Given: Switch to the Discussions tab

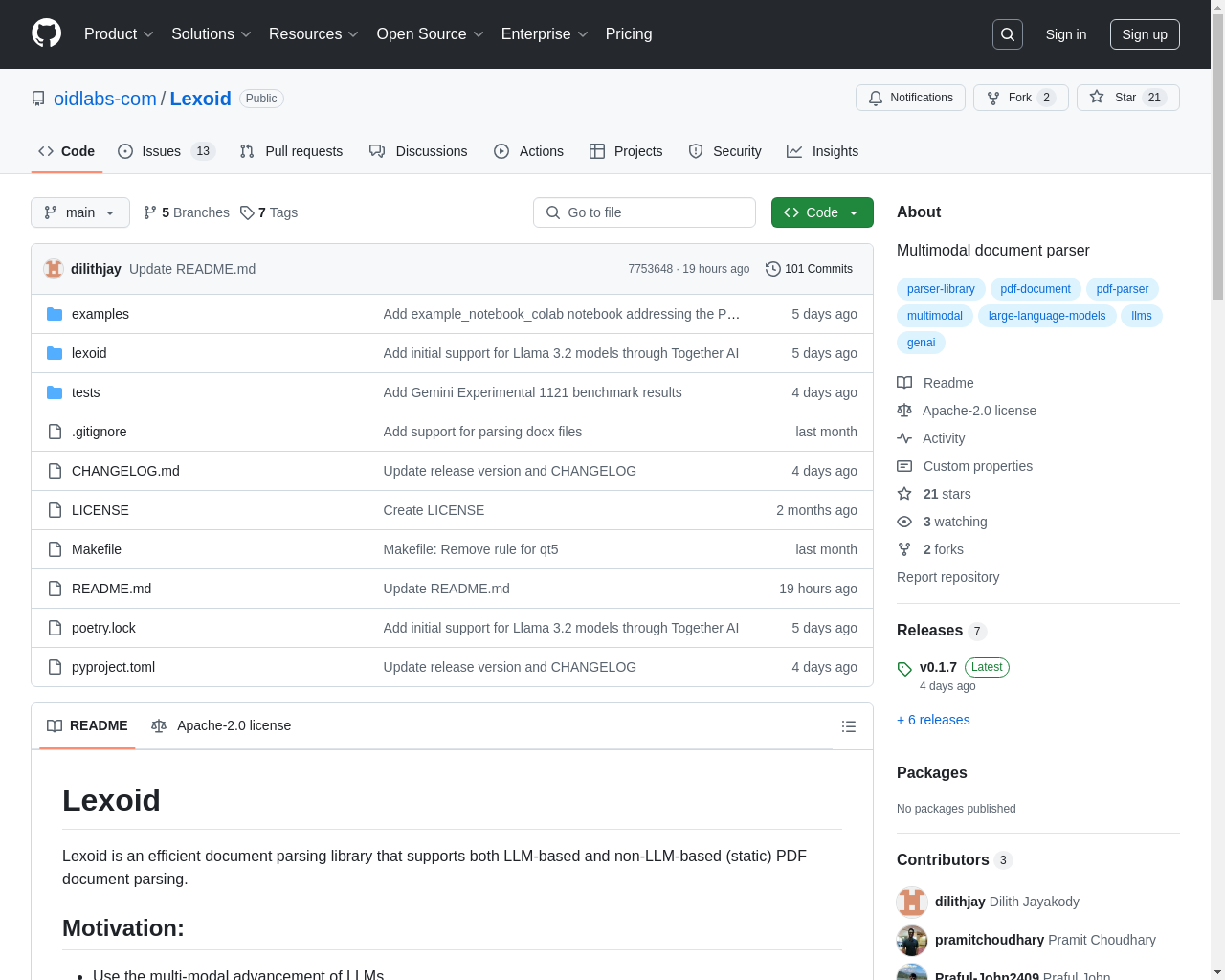Looking at the screenshot, I should 418,151.
